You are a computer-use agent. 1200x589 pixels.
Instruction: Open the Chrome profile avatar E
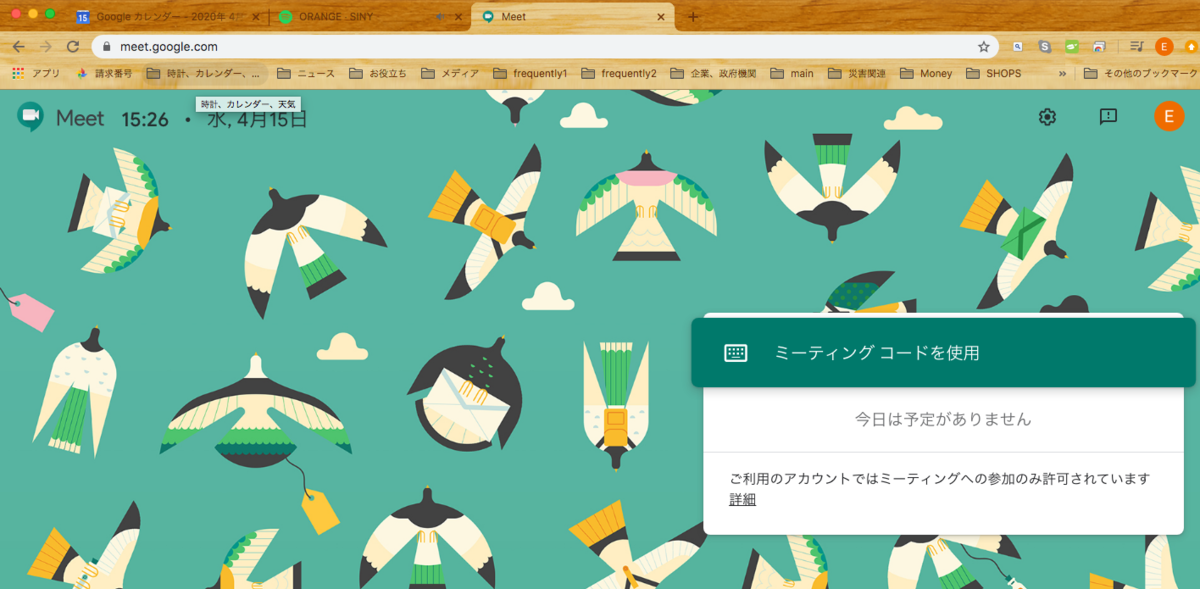point(1164,46)
